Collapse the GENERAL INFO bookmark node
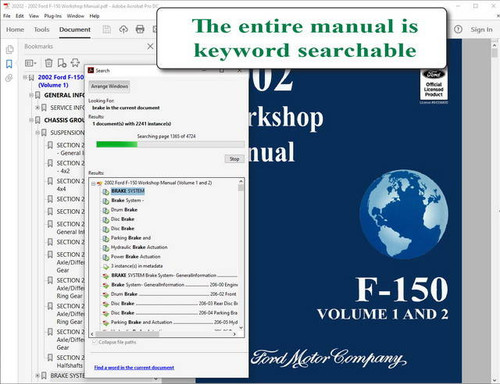Viewport: 500px width, 384px height. point(31,95)
